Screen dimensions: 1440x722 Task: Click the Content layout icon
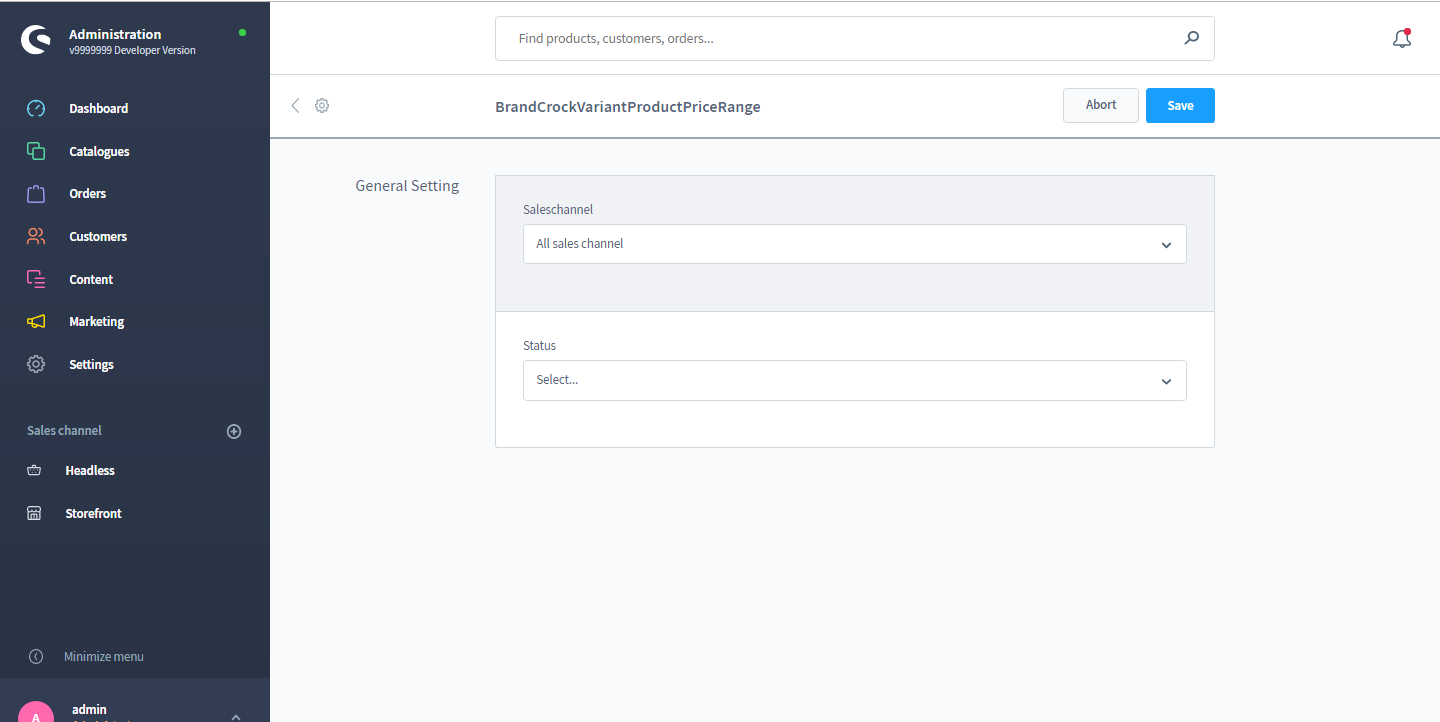pos(36,279)
